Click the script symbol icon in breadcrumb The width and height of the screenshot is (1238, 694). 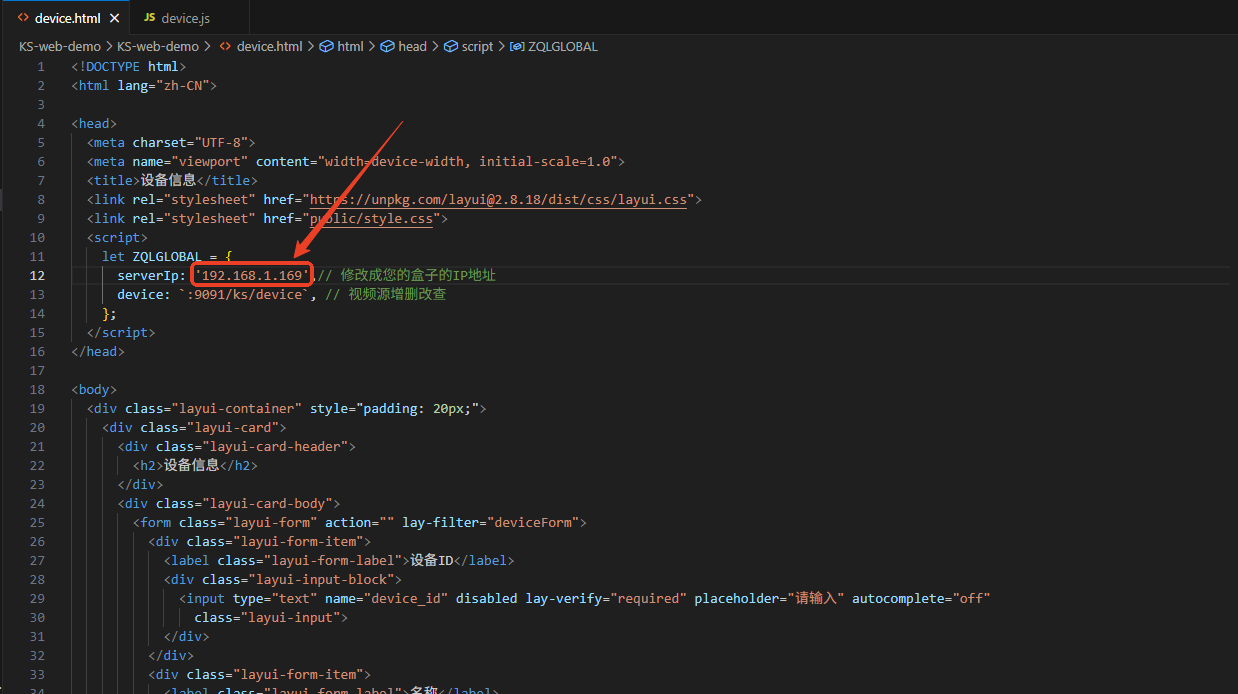(451, 46)
